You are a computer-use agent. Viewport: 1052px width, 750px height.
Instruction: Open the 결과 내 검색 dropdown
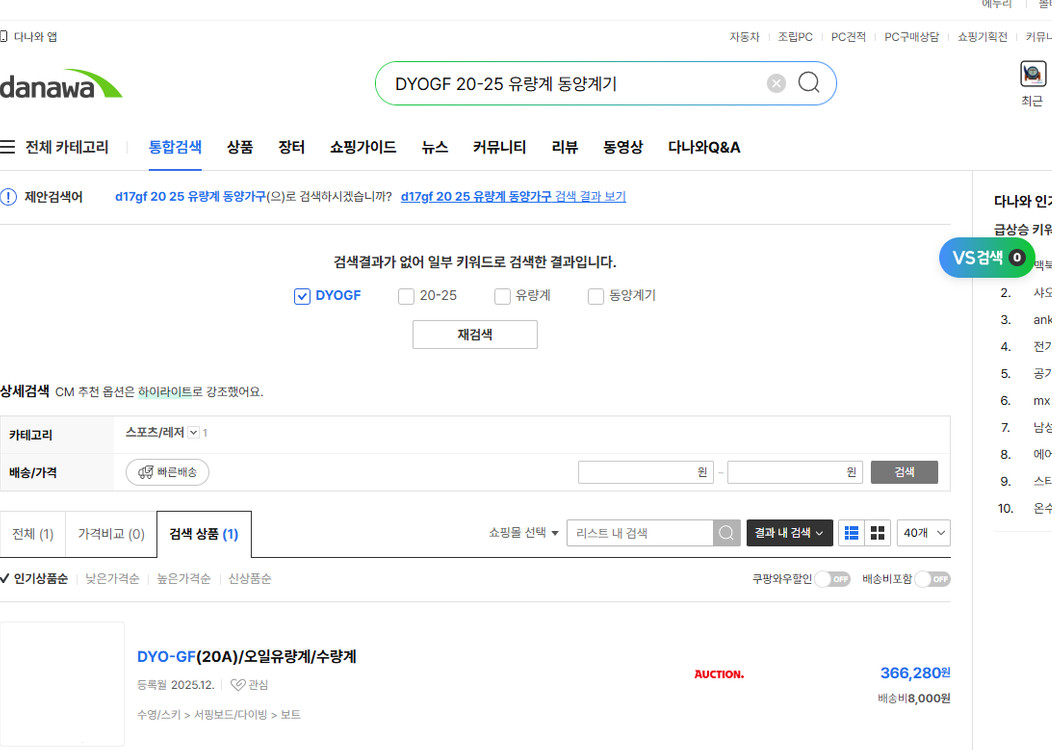pyautogui.click(x=790, y=533)
